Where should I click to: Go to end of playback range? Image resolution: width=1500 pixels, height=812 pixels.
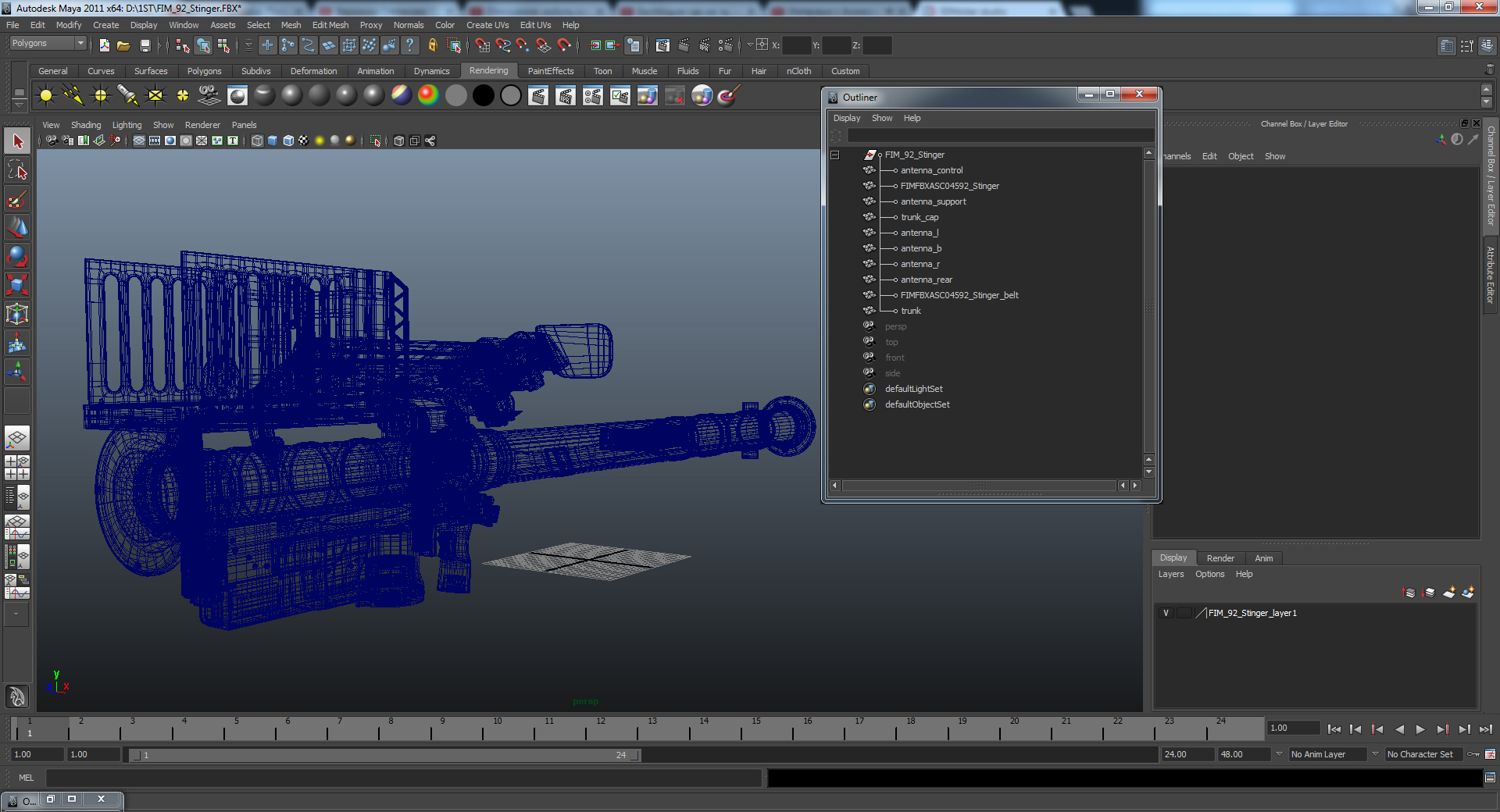[1485, 729]
